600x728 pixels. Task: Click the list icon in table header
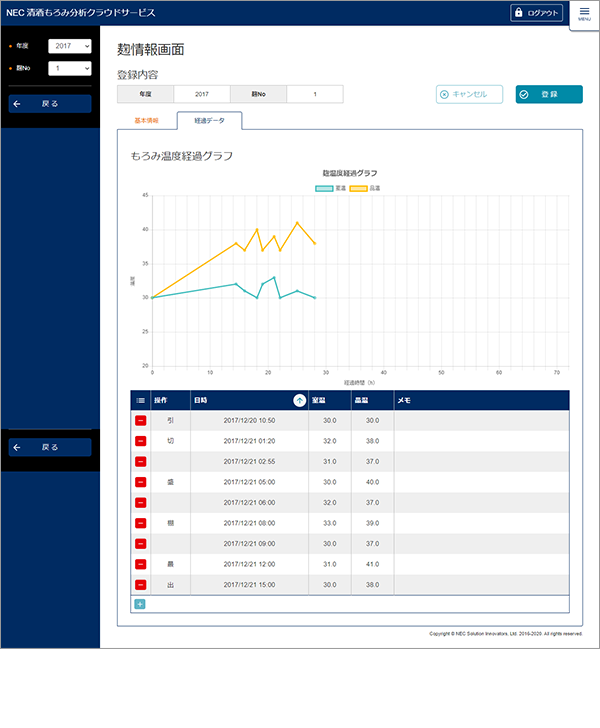click(x=140, y=400)
